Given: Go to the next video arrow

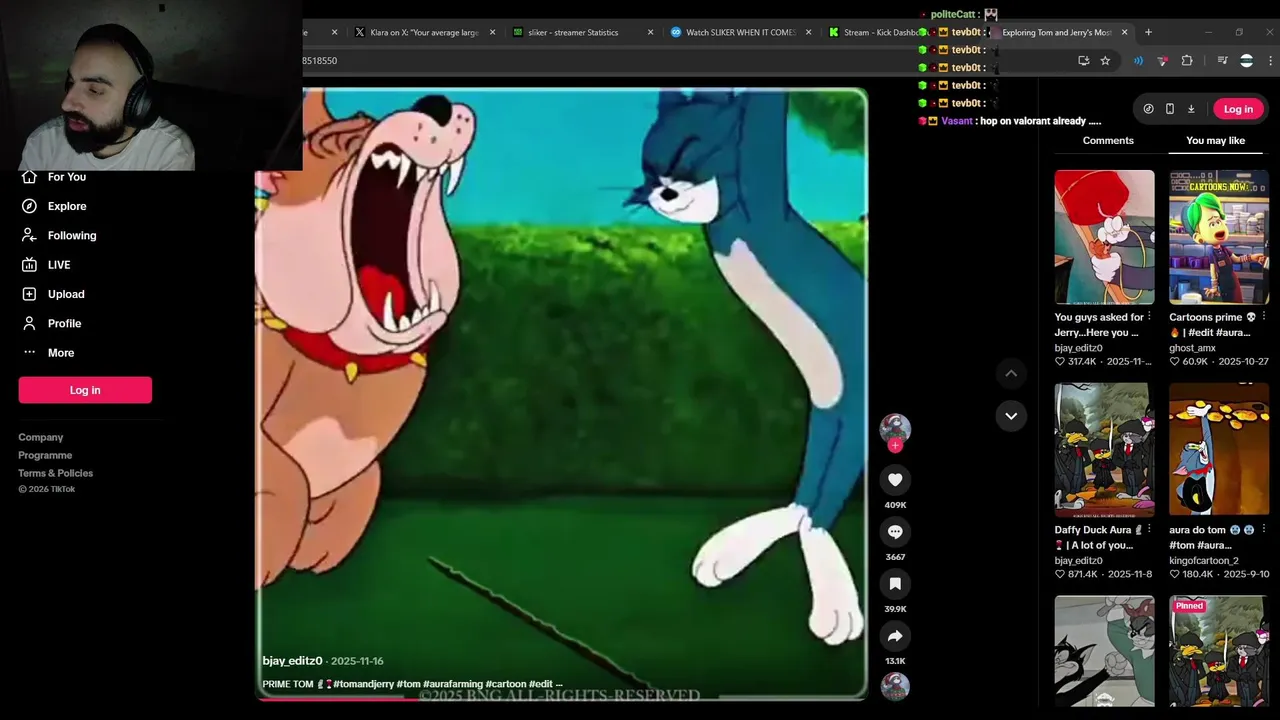Looking at the screenshot, I should 1011,416.
